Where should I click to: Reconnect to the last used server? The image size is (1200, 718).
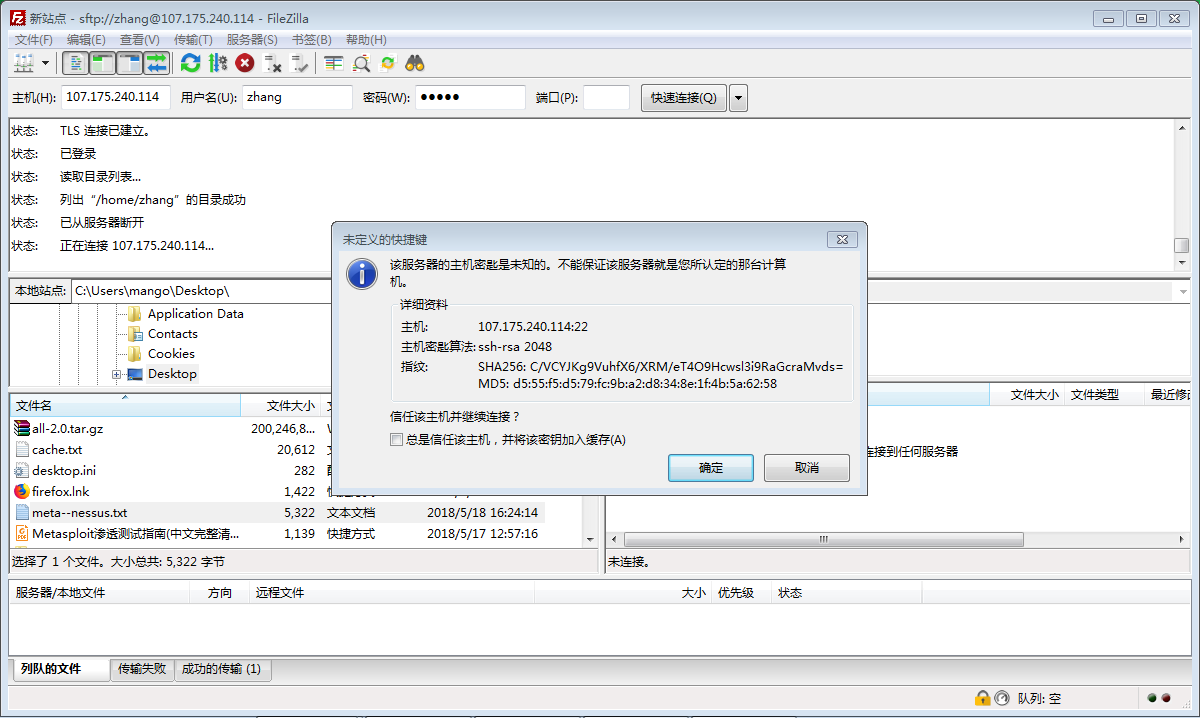[299, 63]
